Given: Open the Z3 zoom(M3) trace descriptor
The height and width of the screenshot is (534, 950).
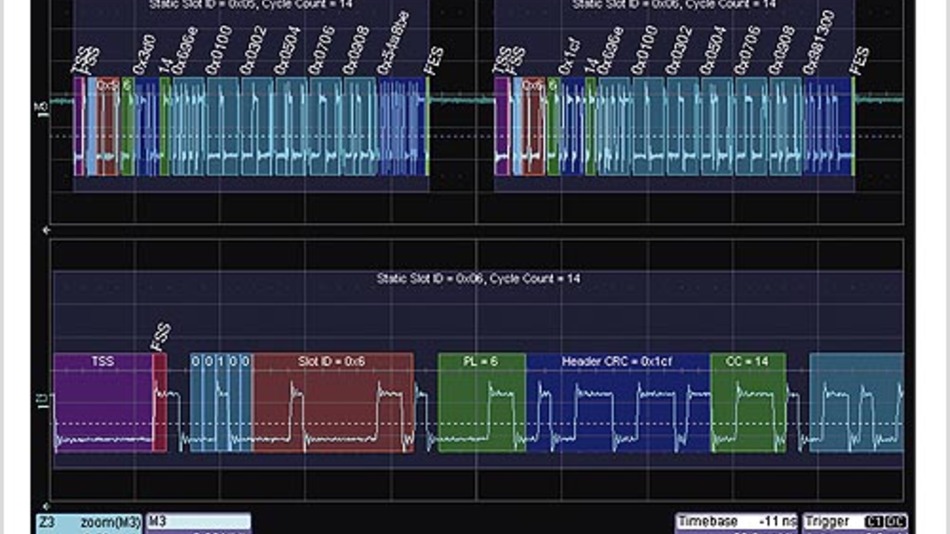Looking at the screenshot, I should (x=88, y=522).
